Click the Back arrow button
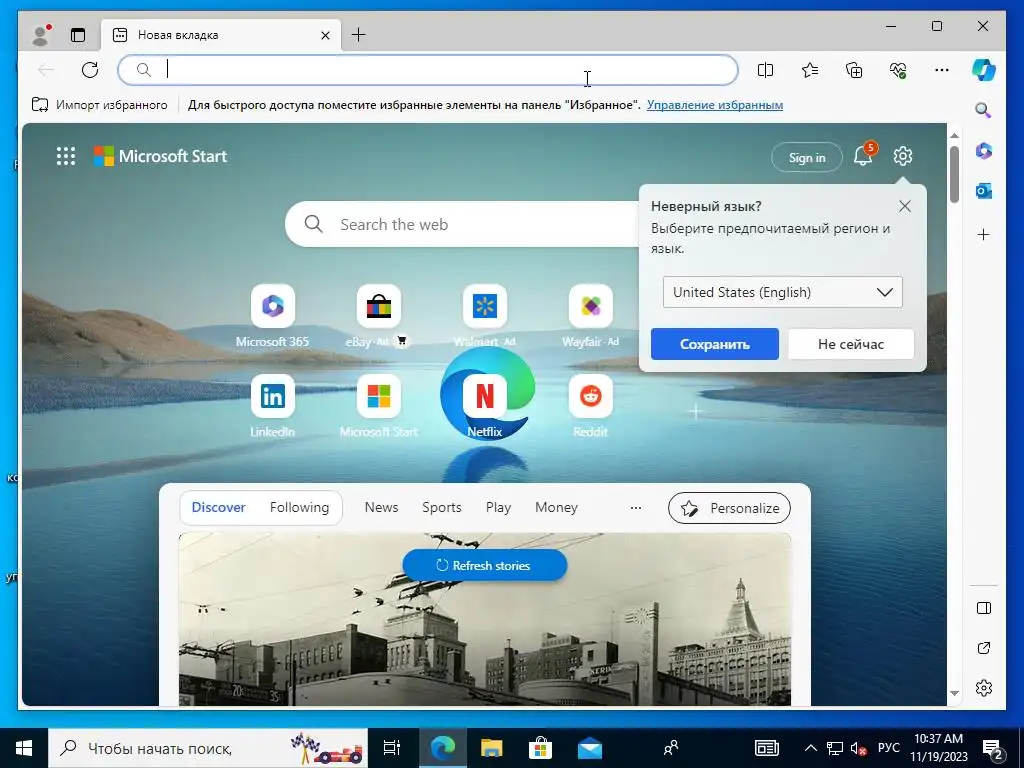Viewport: 1024px width, 768px height. point(46,69)
